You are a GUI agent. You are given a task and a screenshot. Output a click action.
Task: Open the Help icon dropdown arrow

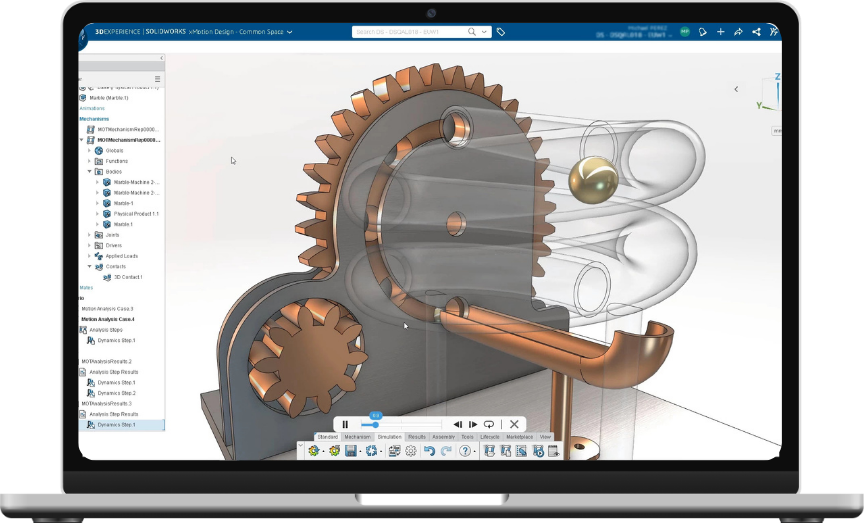[x=474, y=451]
